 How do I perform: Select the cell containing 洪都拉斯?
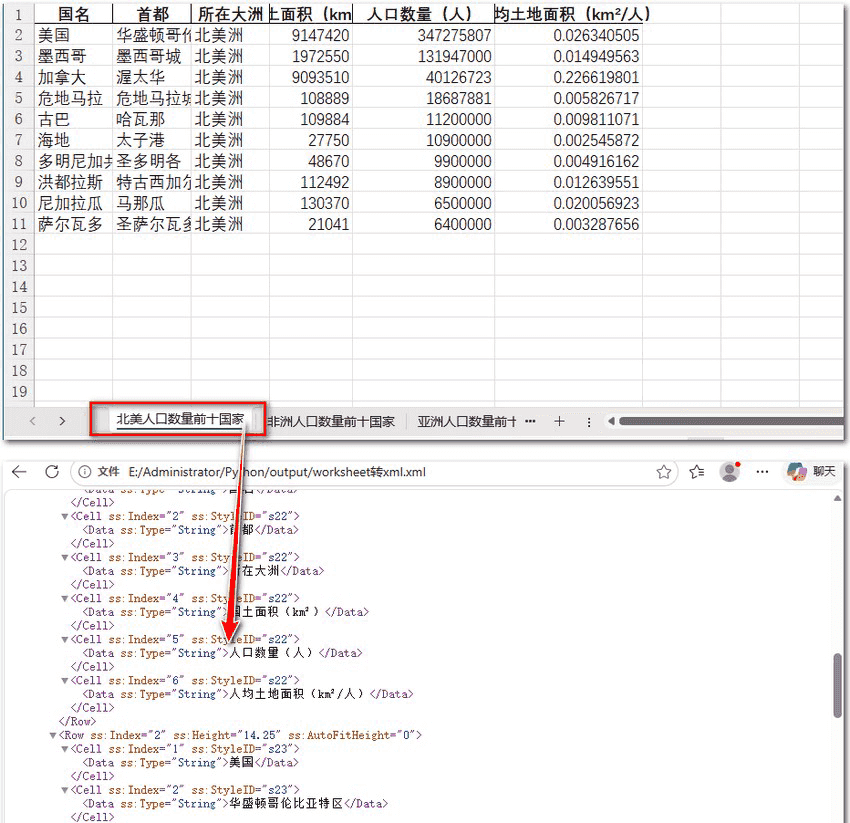(x=73, y=182)
